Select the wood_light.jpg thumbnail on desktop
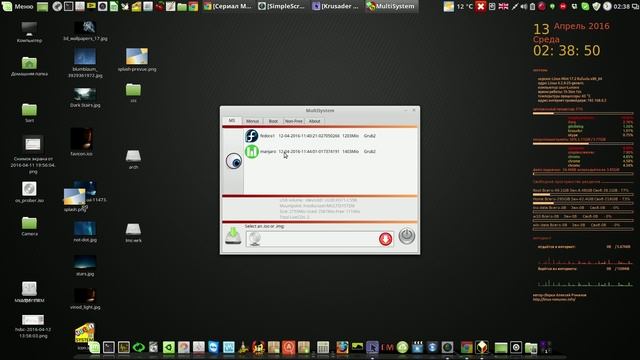 85,296
